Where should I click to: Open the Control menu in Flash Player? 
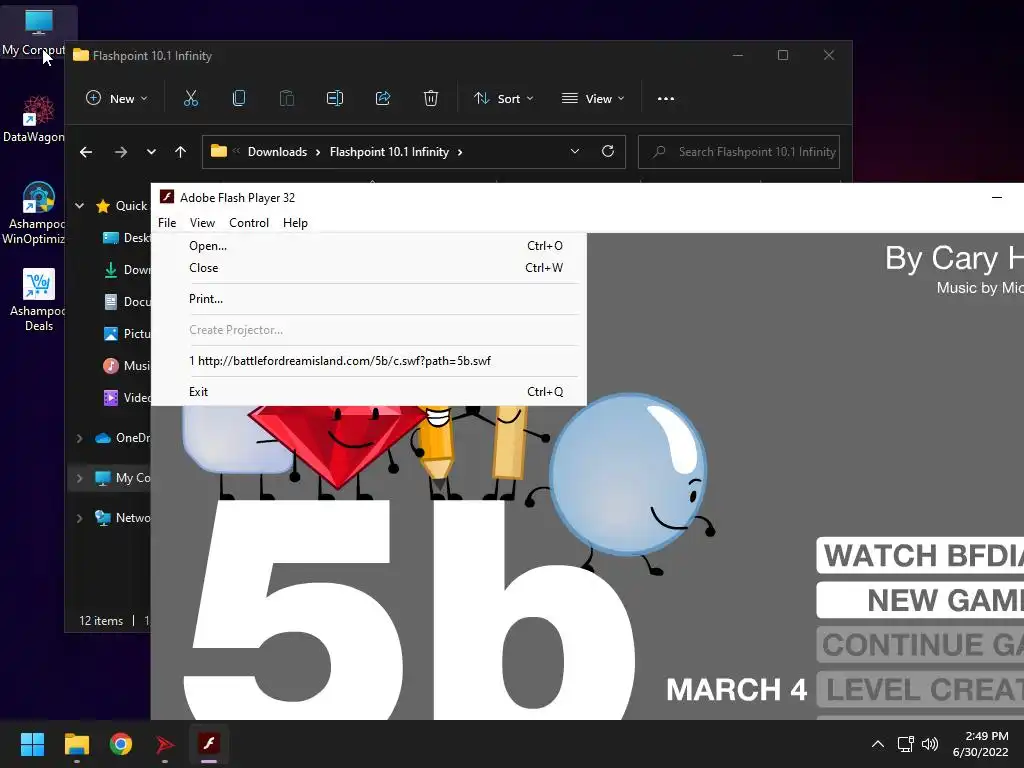tap(249, 223)
